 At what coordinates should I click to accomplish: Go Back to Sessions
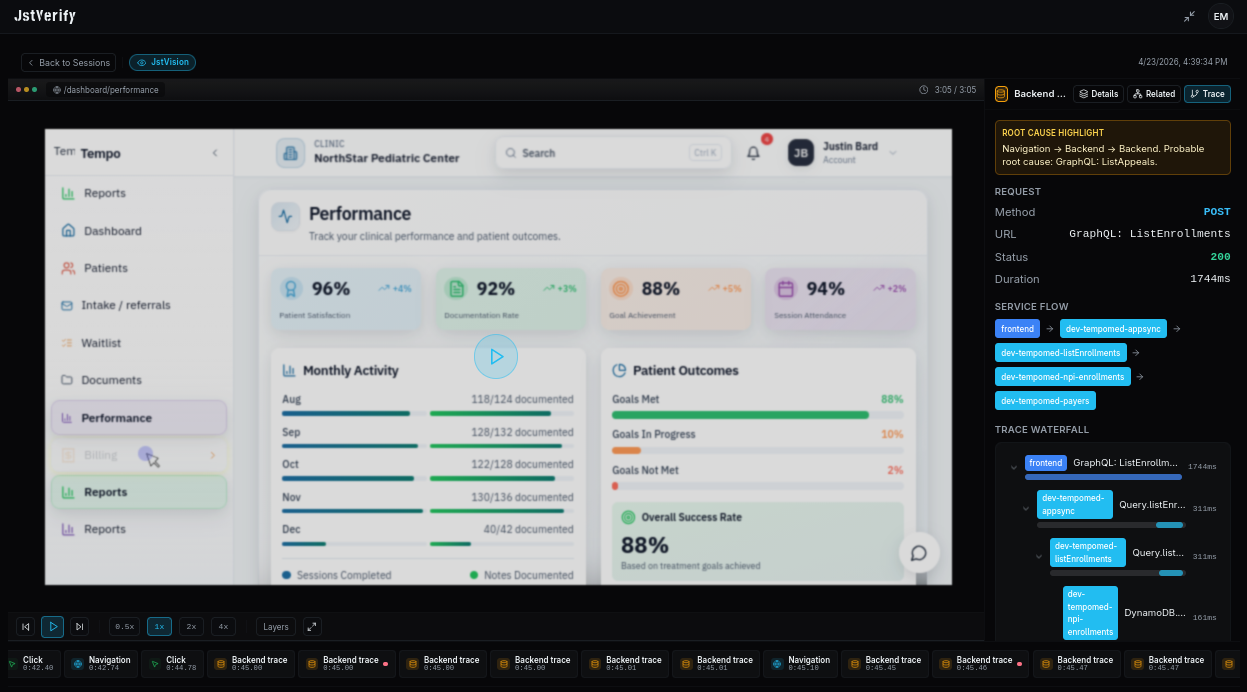click(x=69, y=63)
